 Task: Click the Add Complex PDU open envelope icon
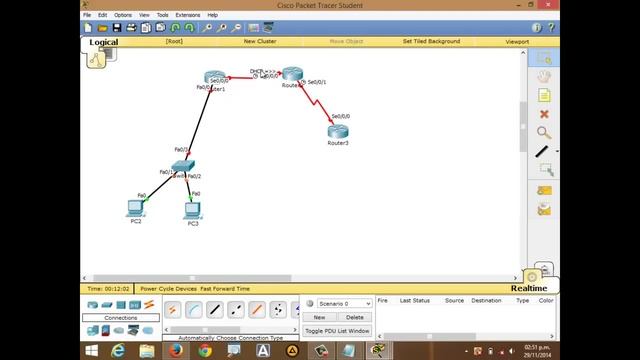[x=544, y=209]
